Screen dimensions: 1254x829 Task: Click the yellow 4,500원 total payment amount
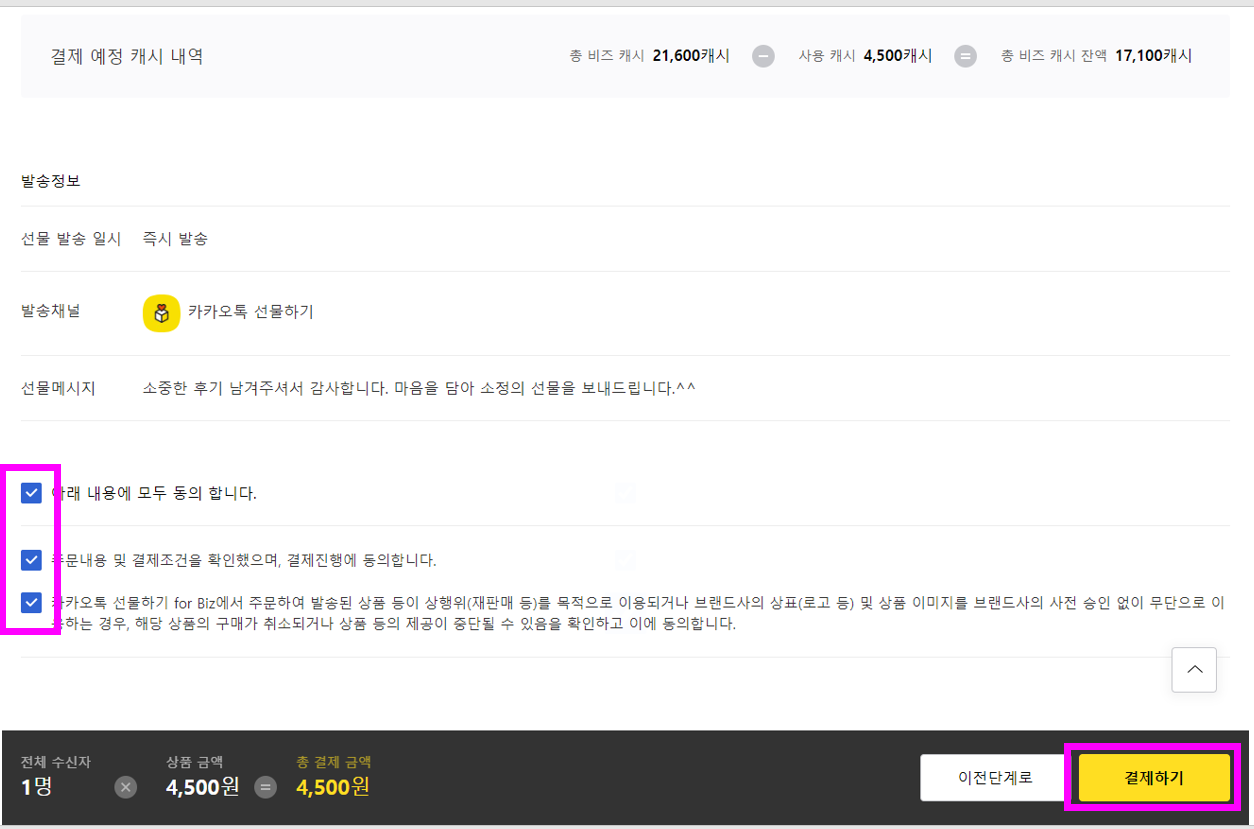click(333, 787)
